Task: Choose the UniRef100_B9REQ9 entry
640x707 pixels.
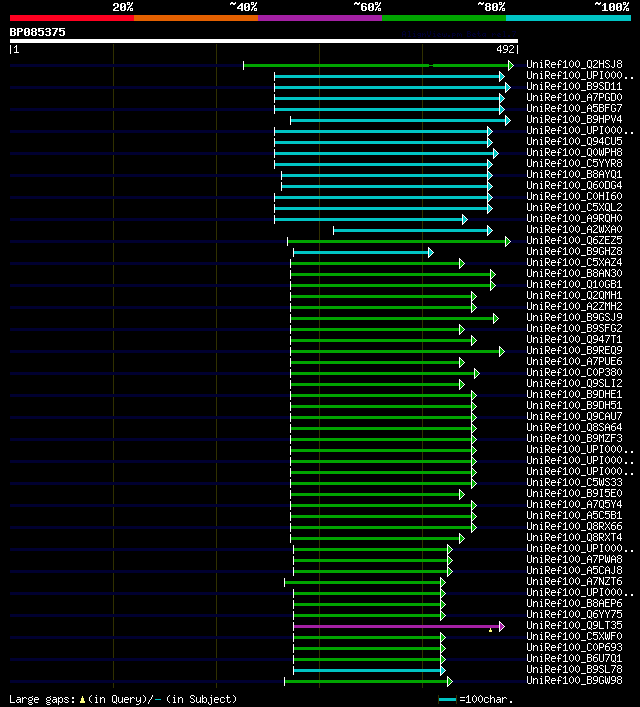Action: tap(574, 350)
